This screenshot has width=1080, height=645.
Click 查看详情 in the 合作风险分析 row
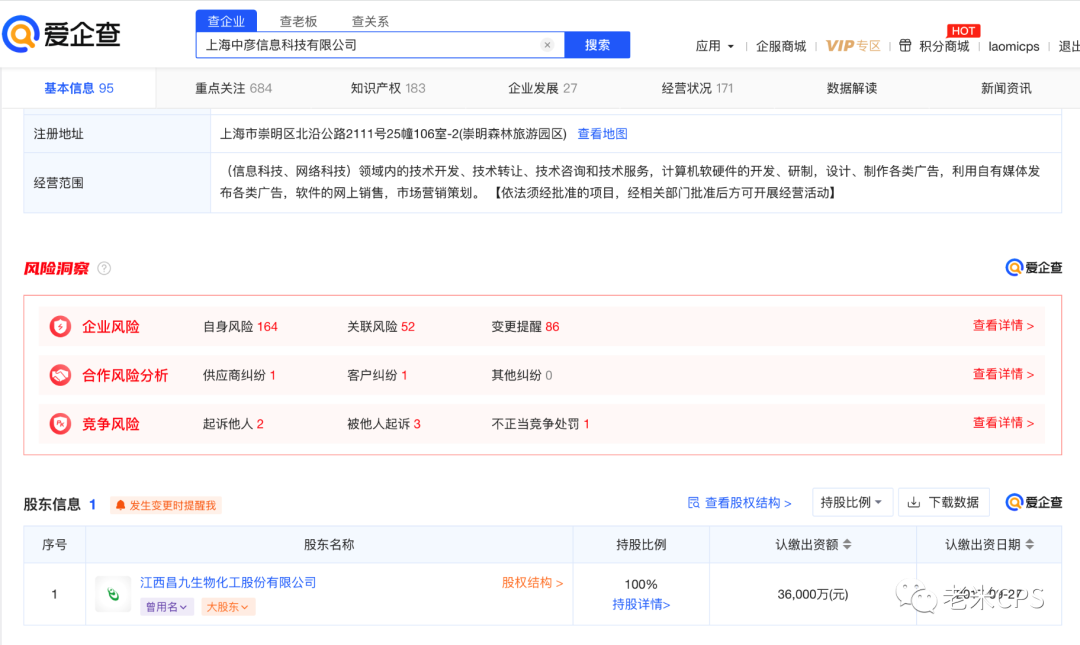click(x=1003, y=374)
